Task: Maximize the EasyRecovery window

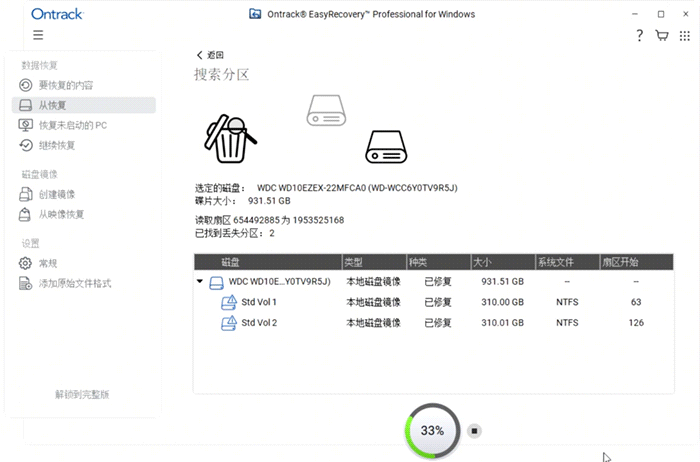Action: pyautogui.click(x=661, y=14)
